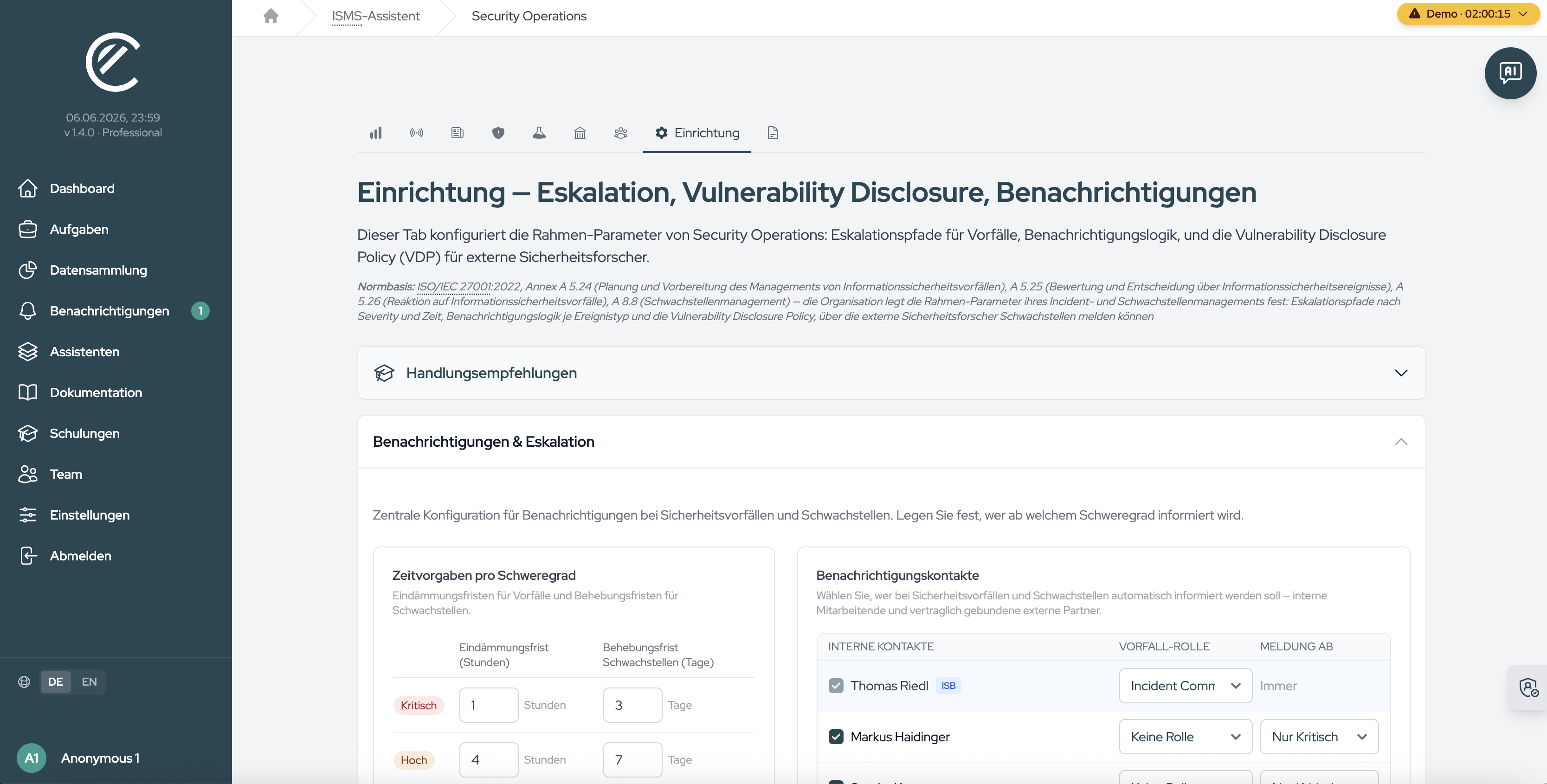1547x784 pixels.
Task: Click the 'Benachrichtigungskontakte' heading
Action: (897, 575)
